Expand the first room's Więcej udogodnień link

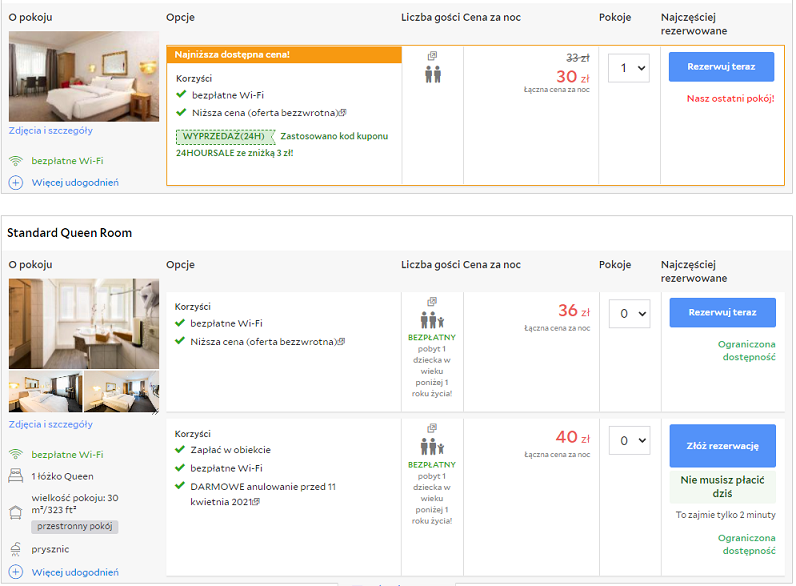75,182
